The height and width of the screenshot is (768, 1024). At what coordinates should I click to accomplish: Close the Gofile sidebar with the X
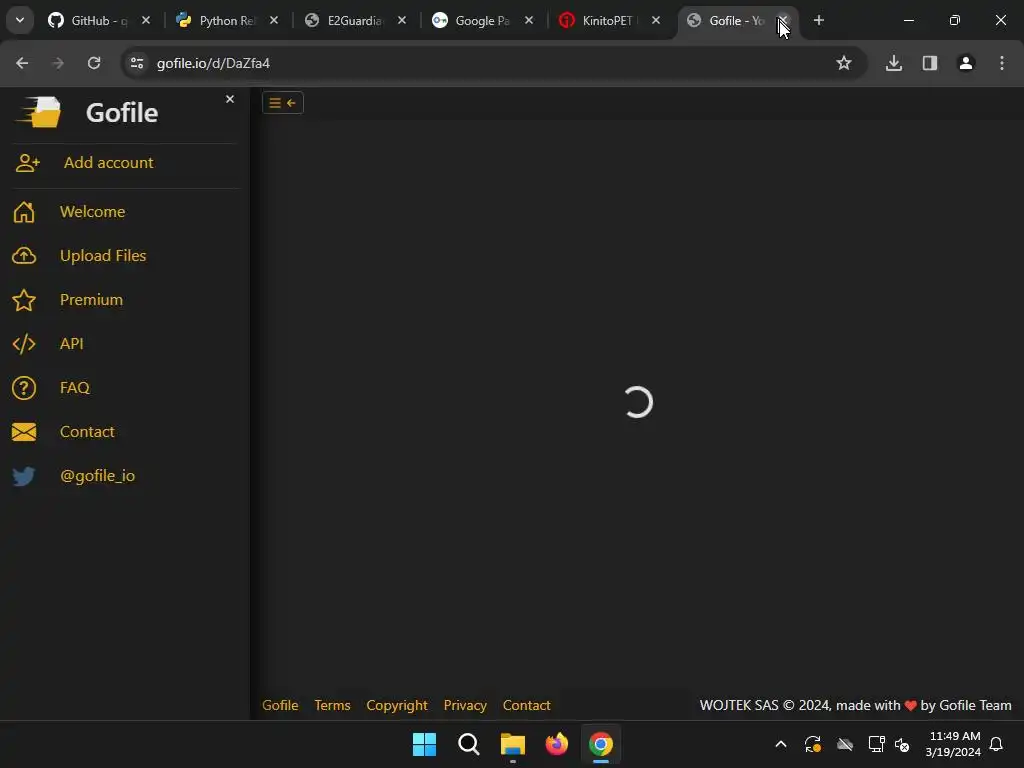pos(230,99)
